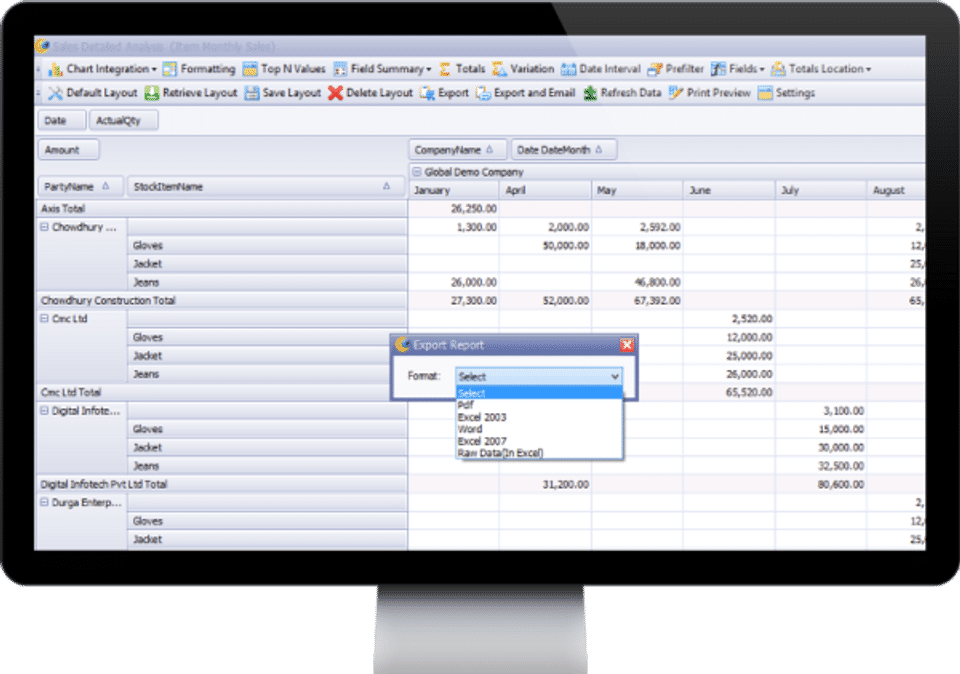Pick the highlighted Select option in list
The image size is (960, 674).
coord(539,394)
